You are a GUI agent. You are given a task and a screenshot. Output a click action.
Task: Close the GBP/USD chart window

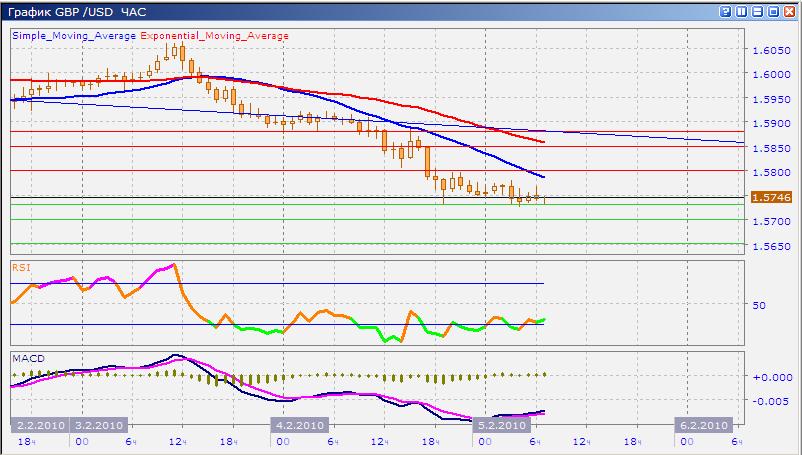[789, 11]
